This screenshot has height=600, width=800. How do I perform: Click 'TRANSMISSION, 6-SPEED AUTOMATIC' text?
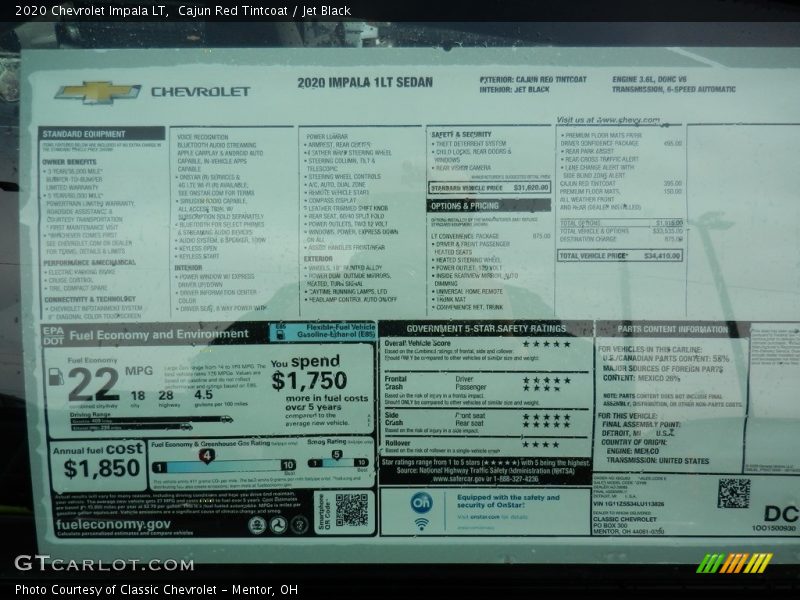pyautogui.click(x=674, y=89)
